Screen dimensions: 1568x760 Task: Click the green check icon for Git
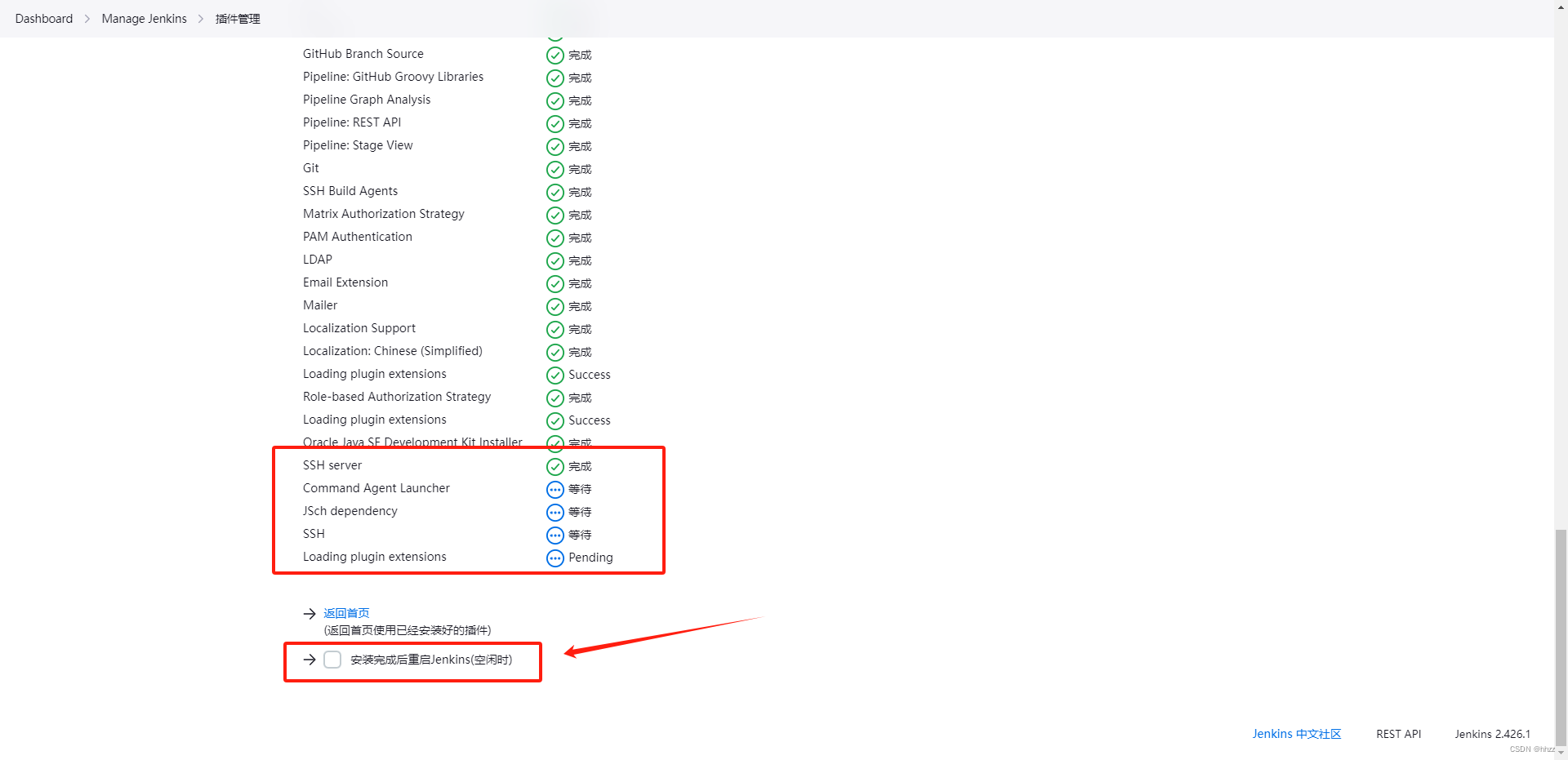coord(555,170)
